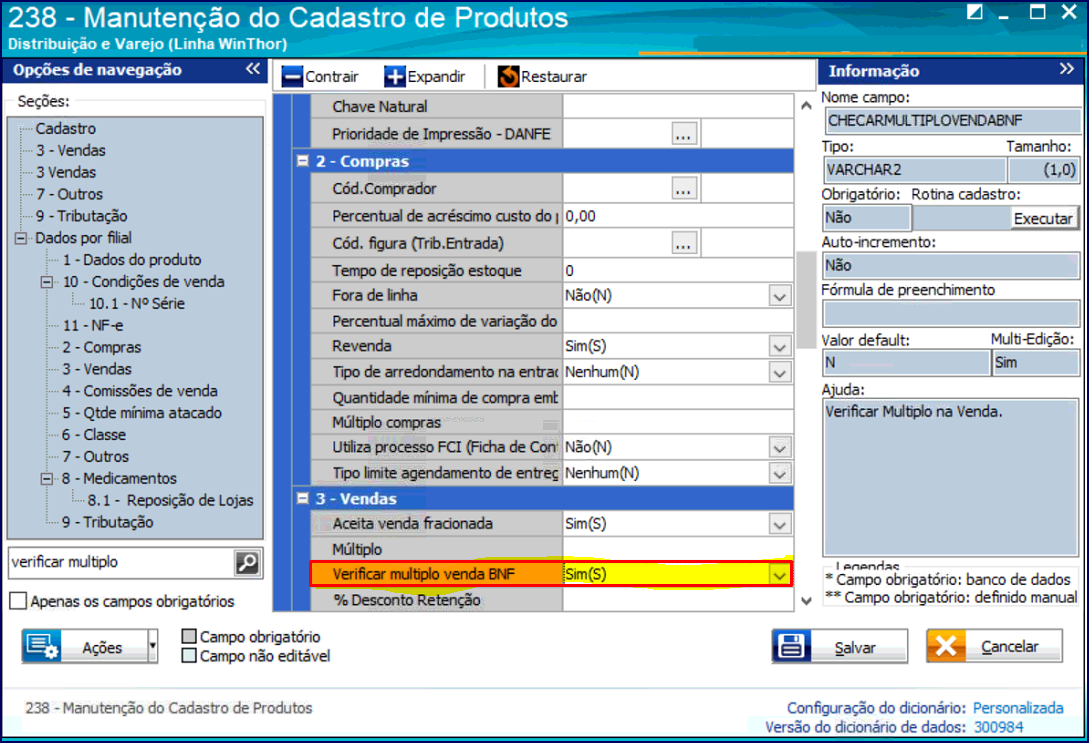Click the Restaurar toolbar label
Image resolution: width=1089 pixels, height=743 pixels.
coord(554,76)
